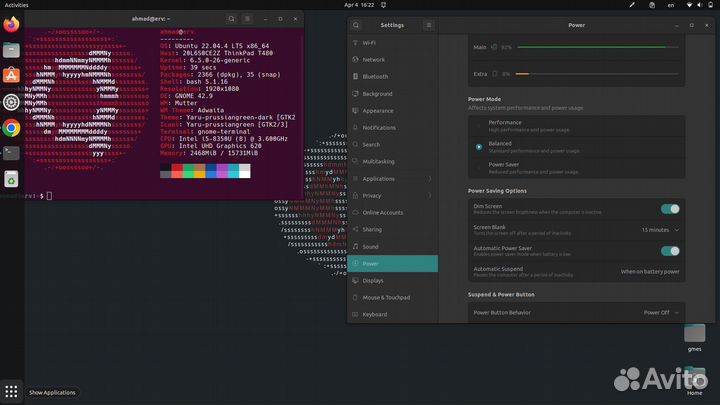Open Automatic Suspend settings row
Image resolution: width=720 pixels, height=405 pixels.
tap(577, 272)
